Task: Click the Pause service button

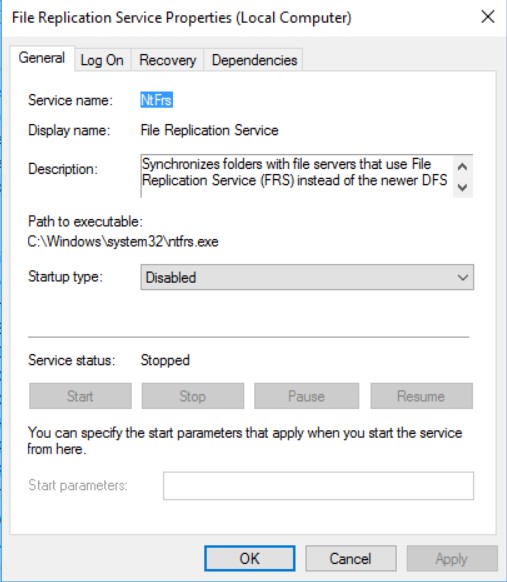Action: [307, 396]
